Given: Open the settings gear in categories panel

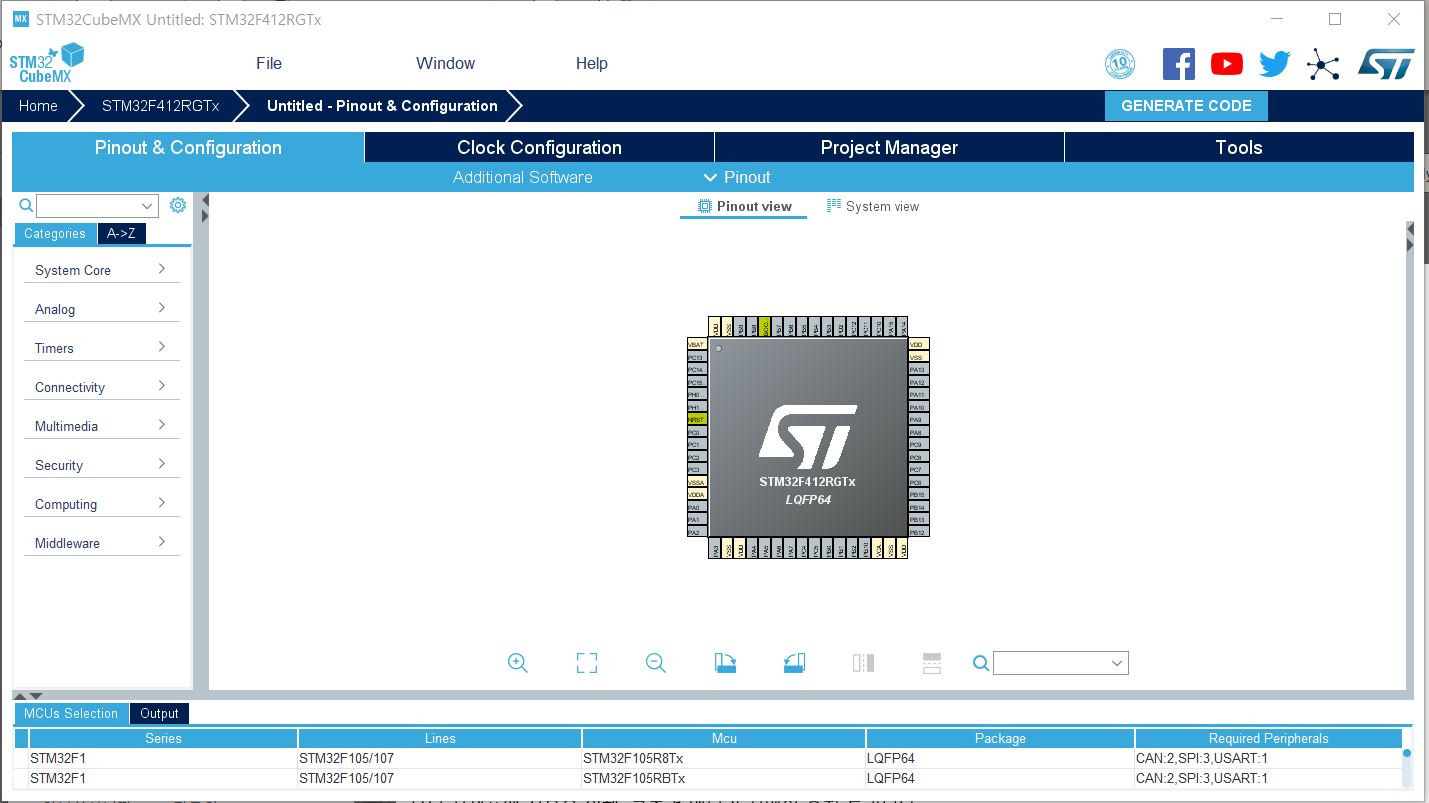Looking at the screenshot, I should pyautogui.click(x=178, y=205).
